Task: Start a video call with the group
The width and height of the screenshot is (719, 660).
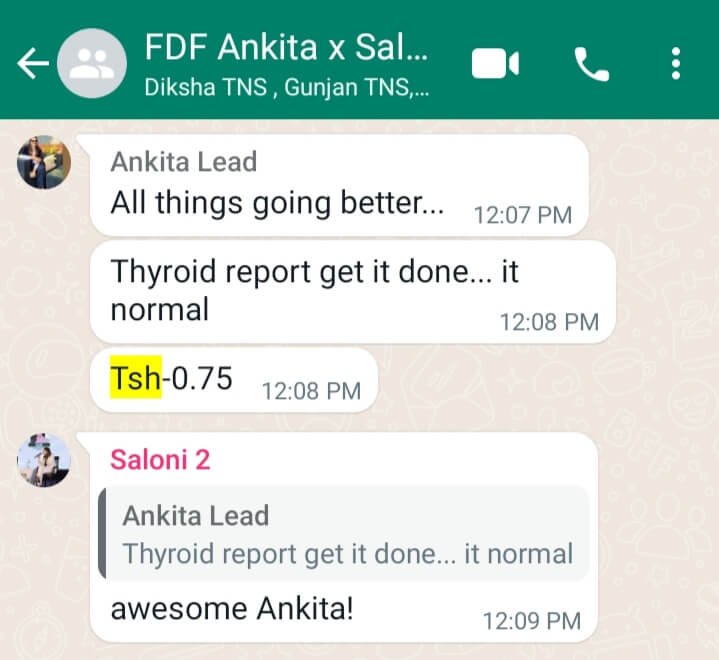Action: coord(495,63)
